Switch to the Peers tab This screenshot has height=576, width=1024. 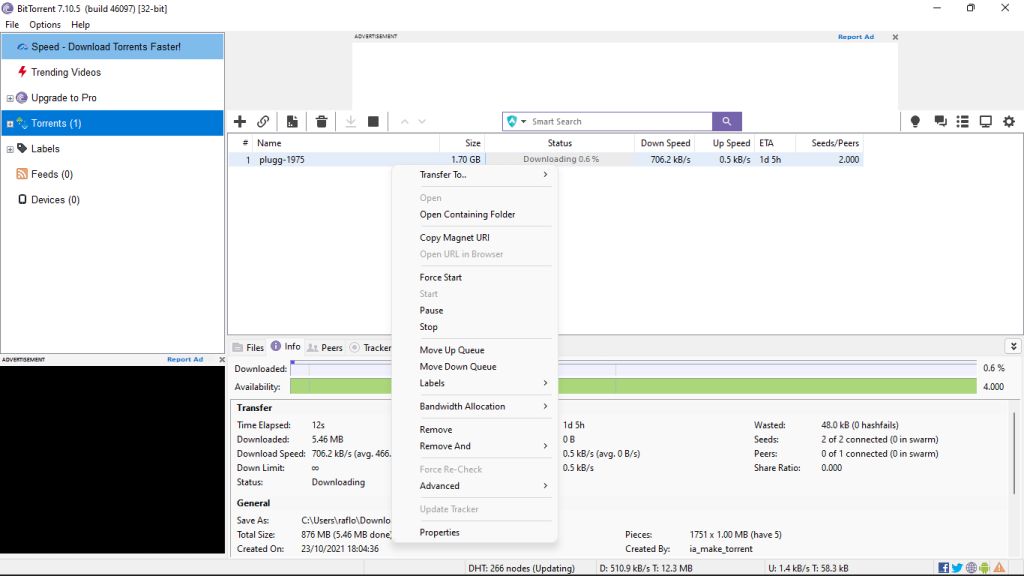(325, 347)
